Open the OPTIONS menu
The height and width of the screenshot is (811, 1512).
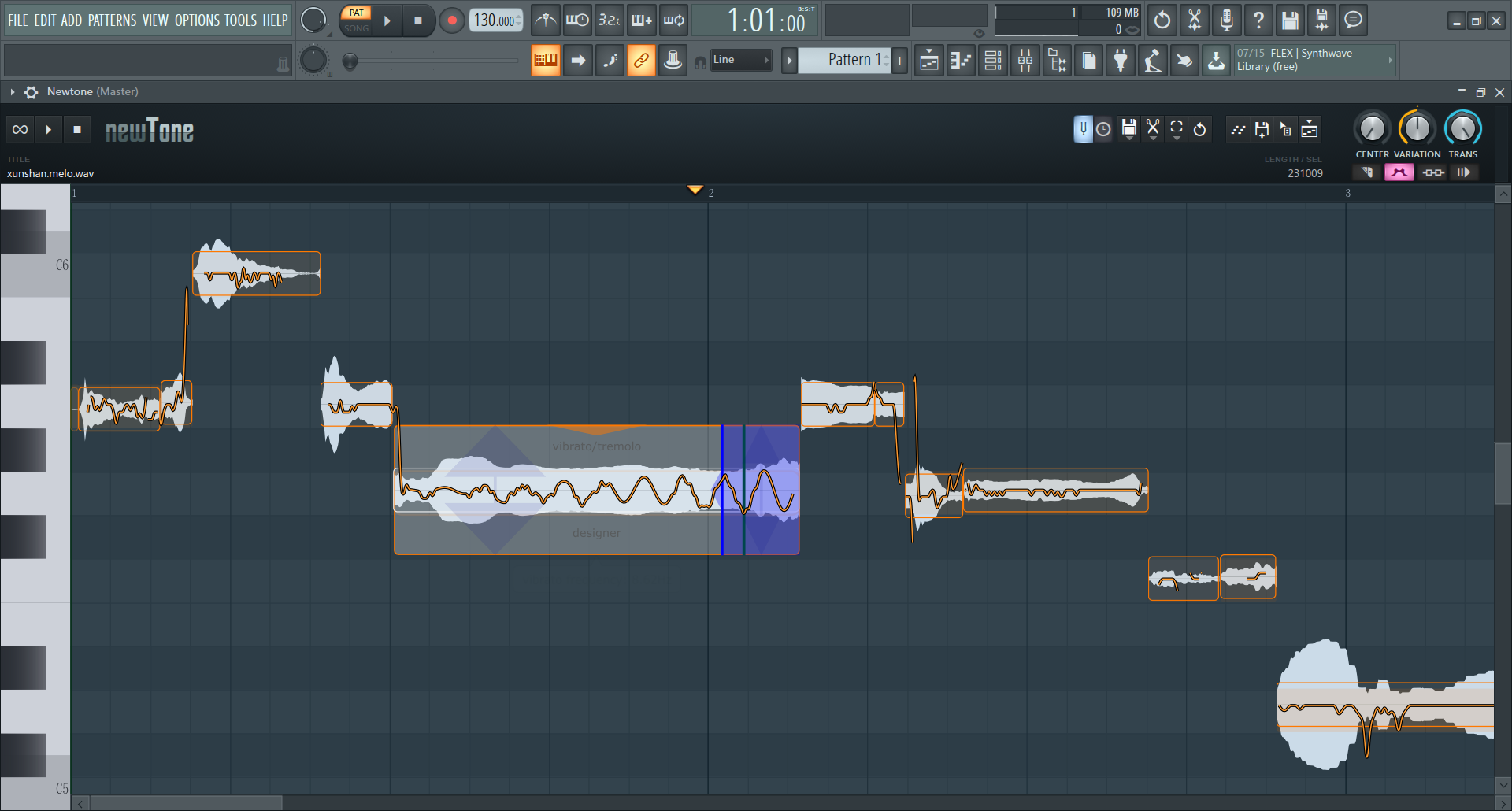(197, 20)
